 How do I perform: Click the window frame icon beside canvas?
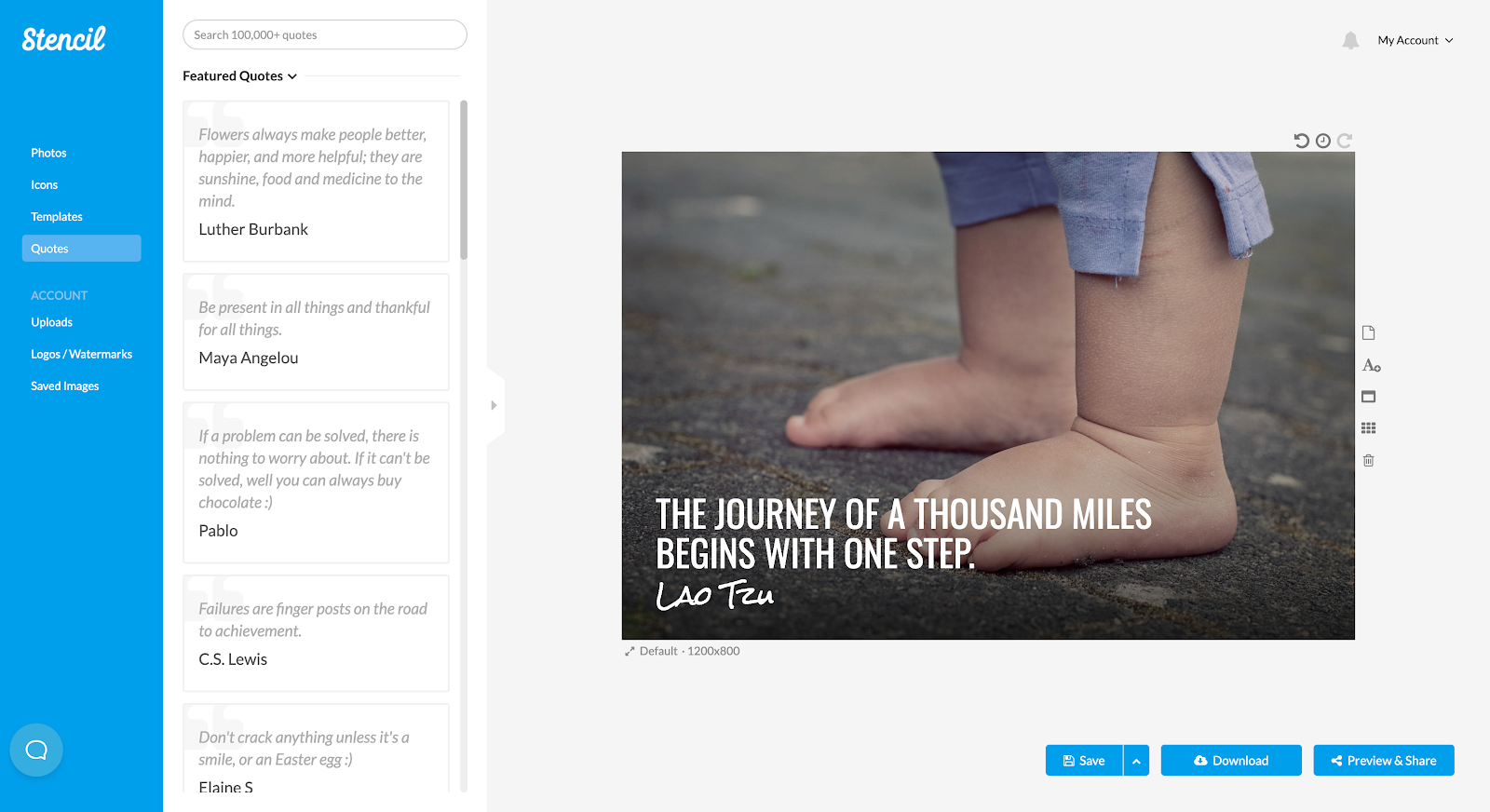click(1369, 397)
